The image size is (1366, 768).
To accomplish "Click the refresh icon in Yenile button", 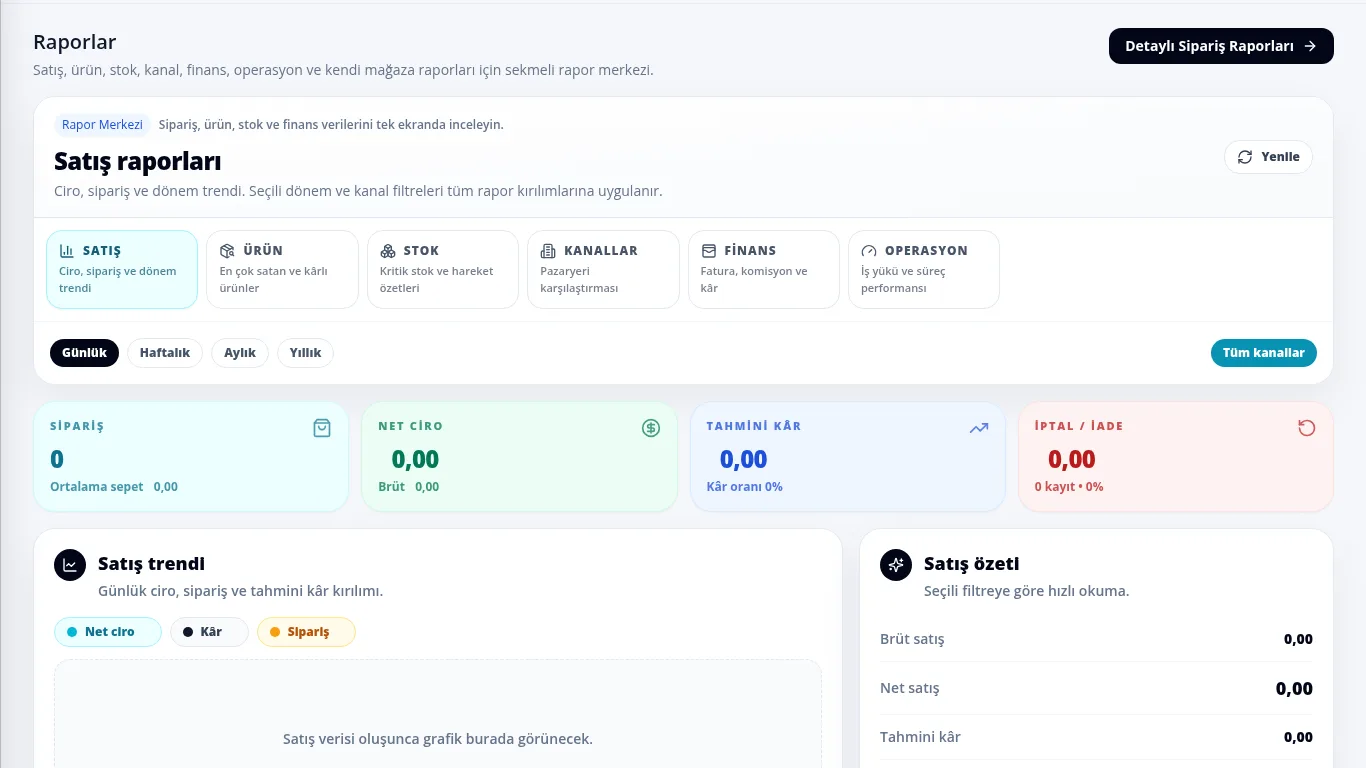I will (1245, 157).
